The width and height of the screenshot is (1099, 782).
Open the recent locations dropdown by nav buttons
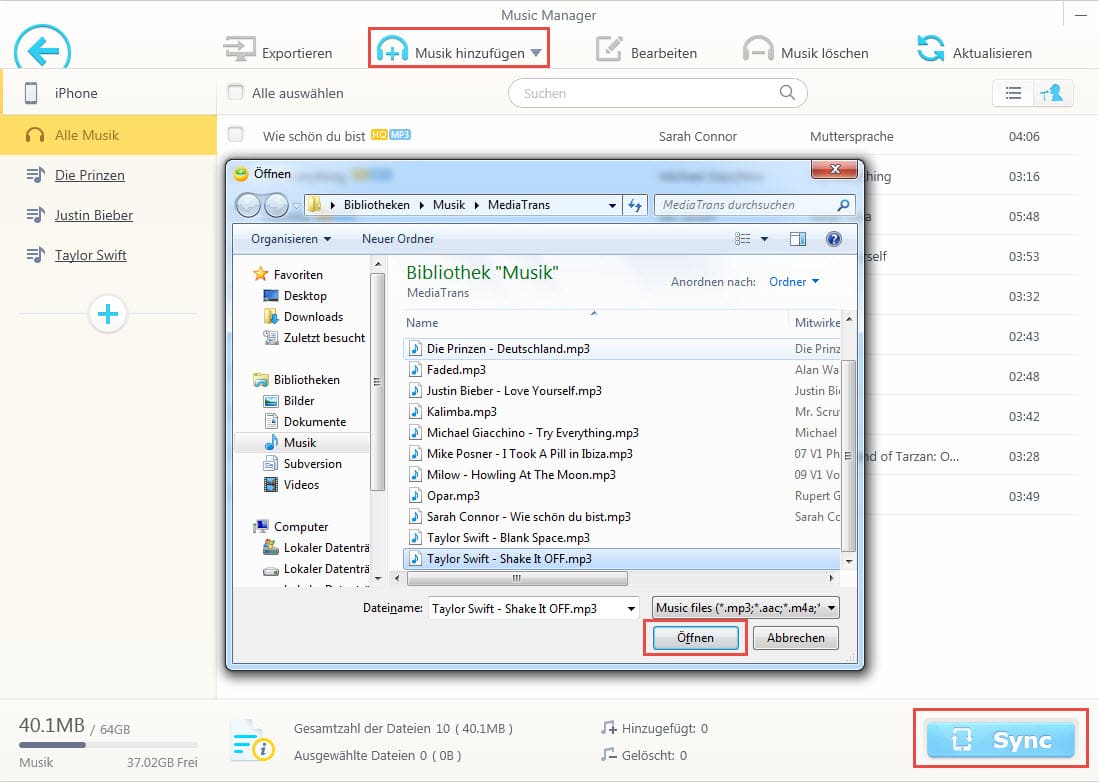[x=296, y=205]
